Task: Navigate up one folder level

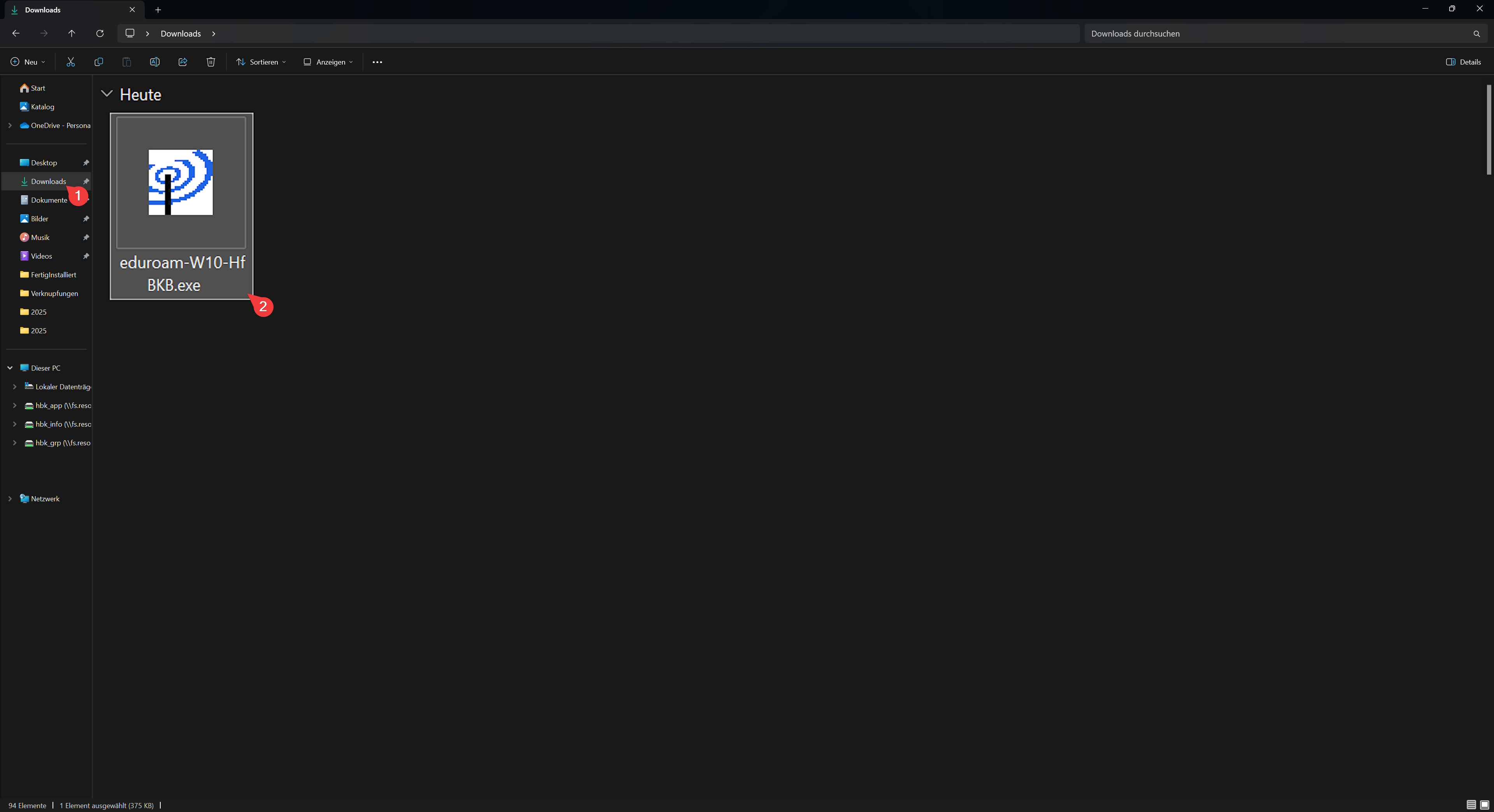Action: 72,33
